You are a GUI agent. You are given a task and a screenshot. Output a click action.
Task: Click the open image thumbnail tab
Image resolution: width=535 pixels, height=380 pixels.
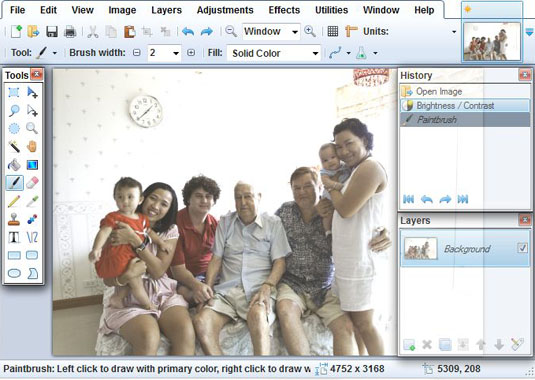(x=492, y=41)
